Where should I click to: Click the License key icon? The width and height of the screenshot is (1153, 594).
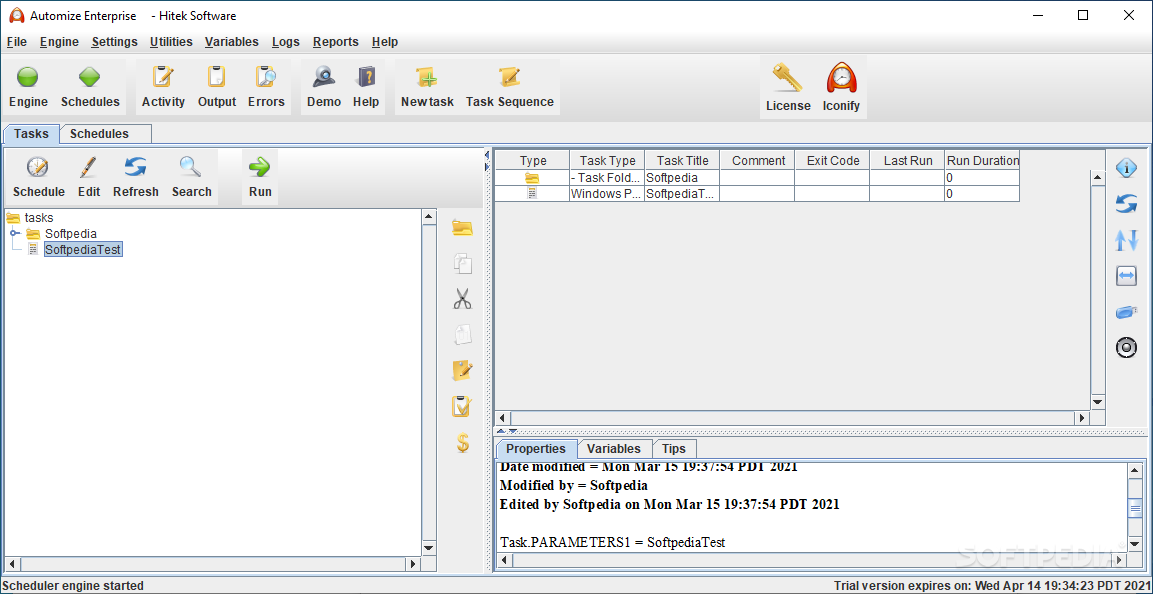click(788, 88)
